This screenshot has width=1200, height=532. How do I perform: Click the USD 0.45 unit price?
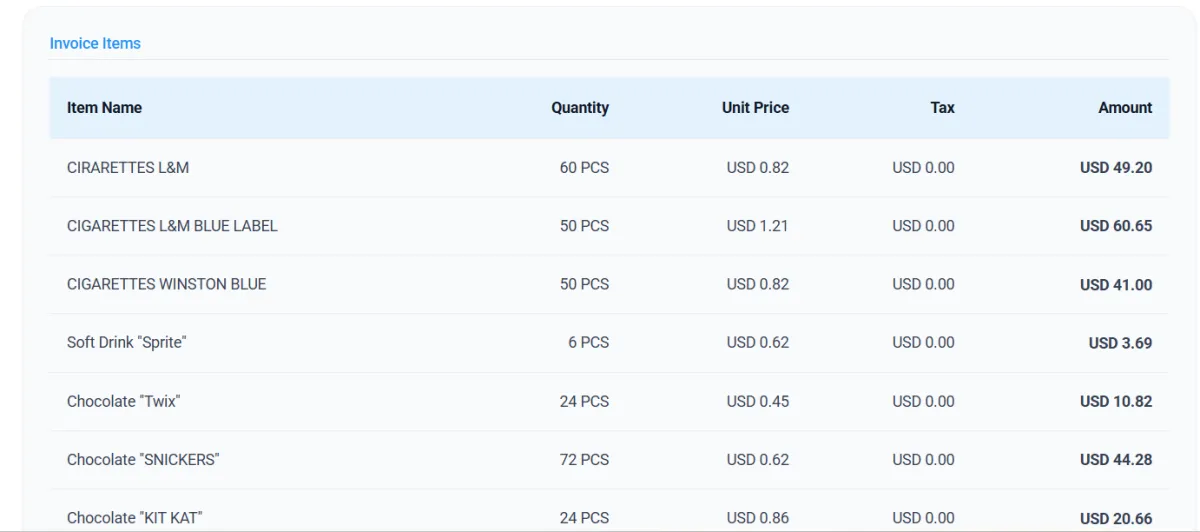[x=757, y=401]
